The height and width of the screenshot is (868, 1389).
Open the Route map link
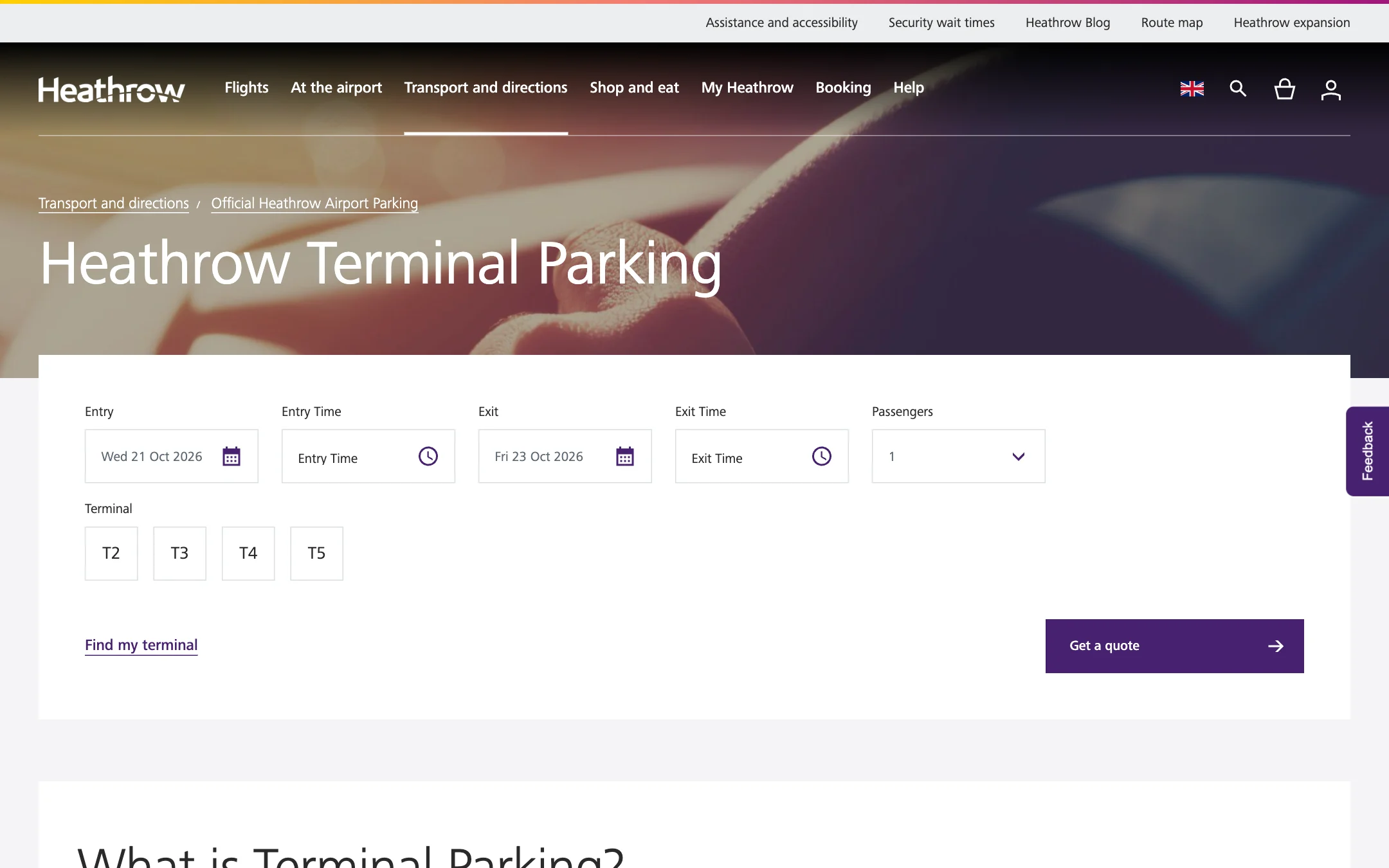tap(1172, 23)
